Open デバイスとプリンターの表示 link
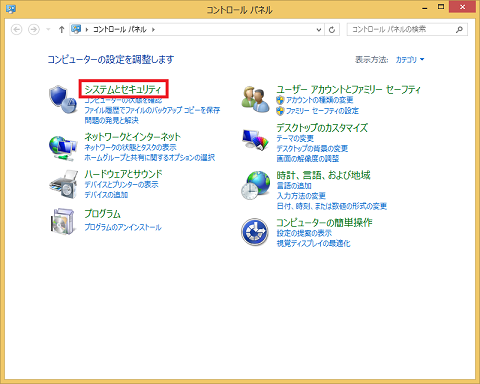 click(x=121, y=185)
